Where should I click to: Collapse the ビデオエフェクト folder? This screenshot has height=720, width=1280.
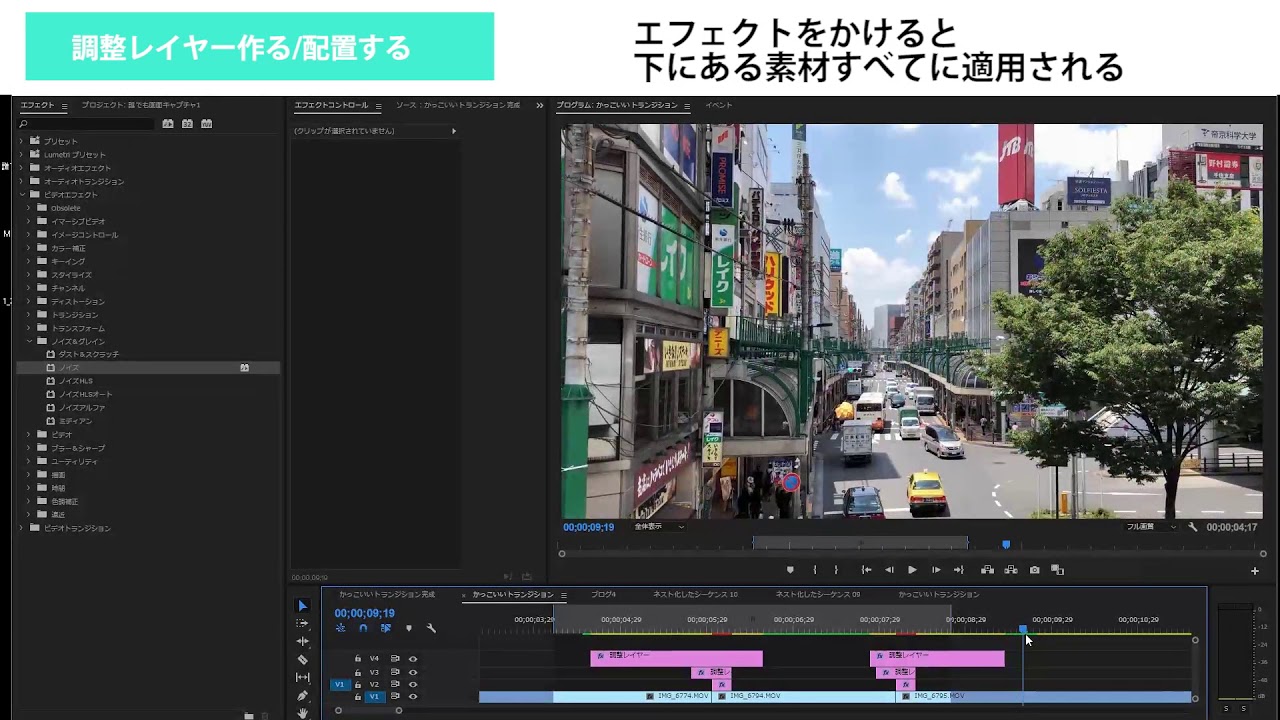point(21,195)
